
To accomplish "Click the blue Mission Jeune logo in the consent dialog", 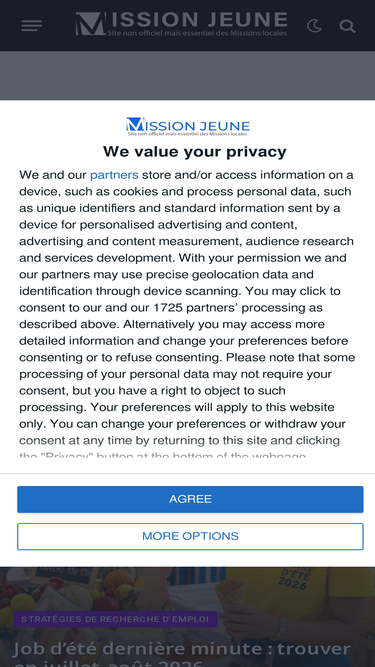I will click(188, 126).
